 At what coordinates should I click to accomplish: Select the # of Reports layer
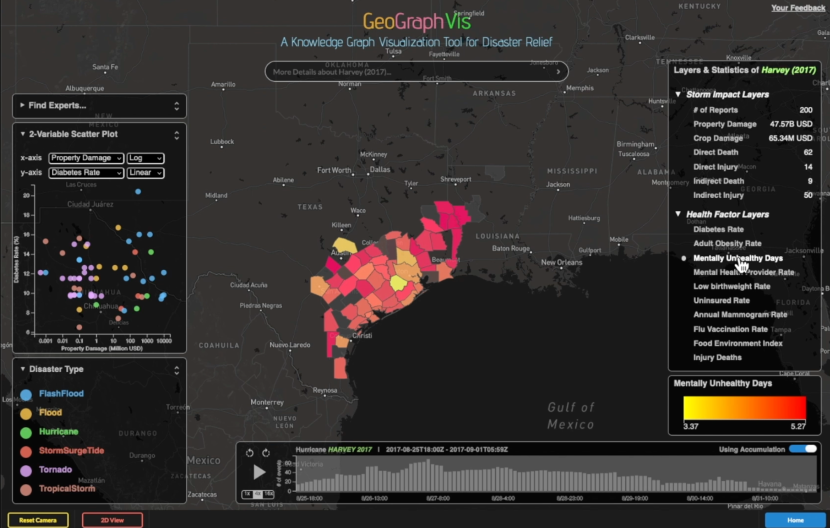coord(715,110)
